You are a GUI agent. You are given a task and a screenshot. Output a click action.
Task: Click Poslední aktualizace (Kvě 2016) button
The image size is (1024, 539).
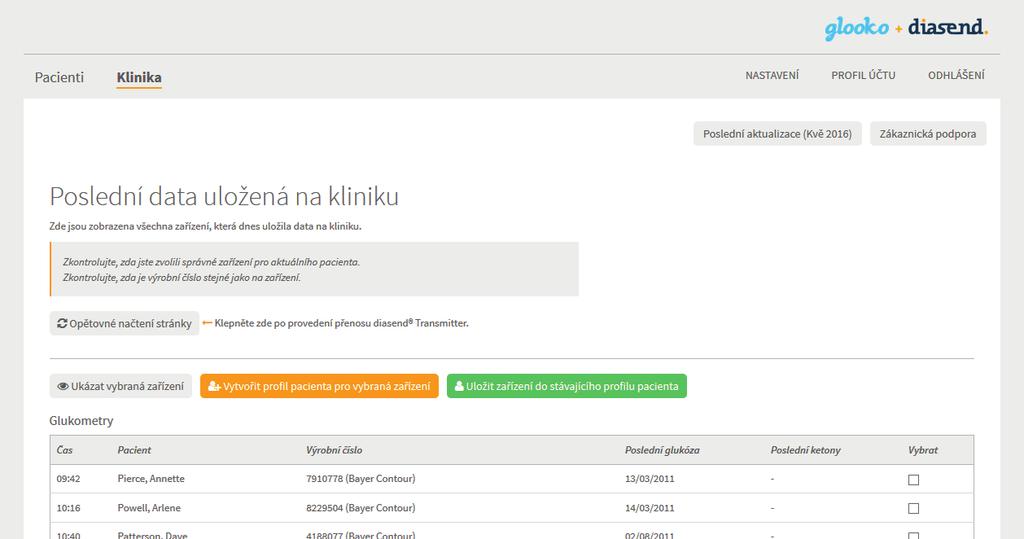pyautogui.click(x=777, y=134)
